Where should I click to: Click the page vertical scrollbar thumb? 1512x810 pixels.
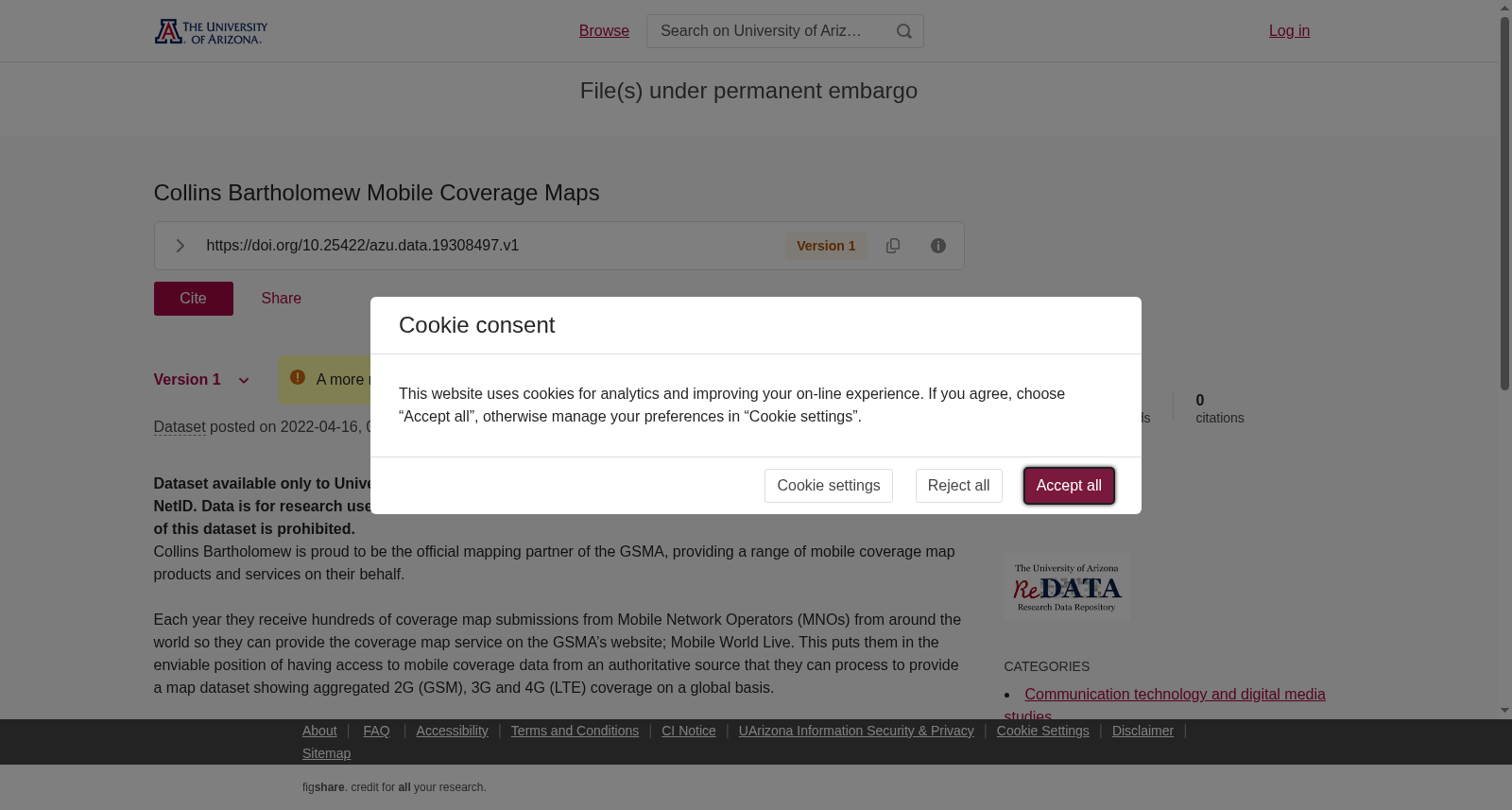(1504, 203)
